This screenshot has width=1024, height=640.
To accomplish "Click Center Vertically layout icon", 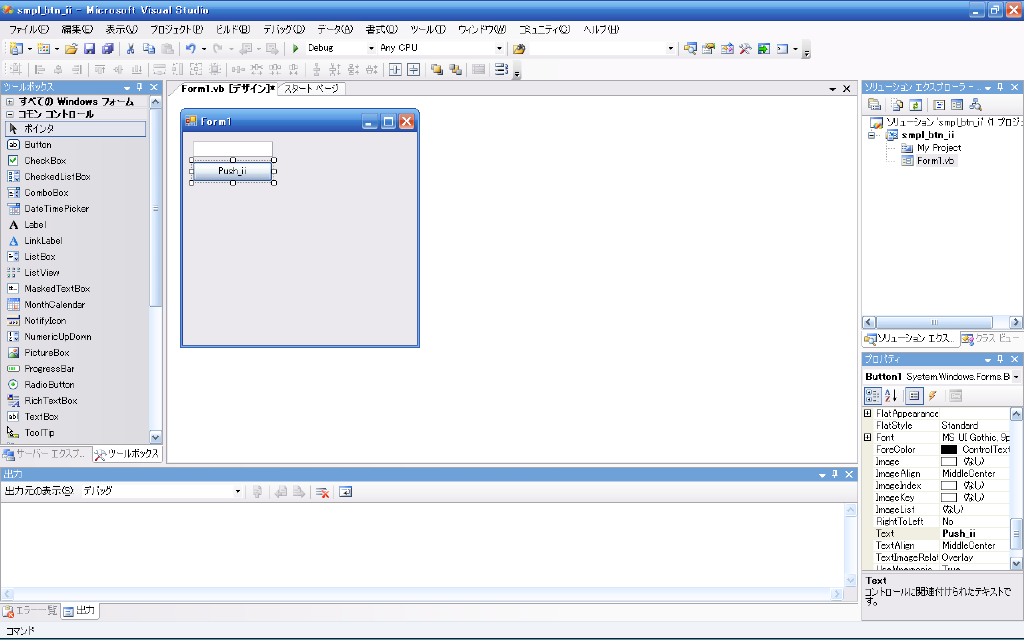I will click(413, 69).
